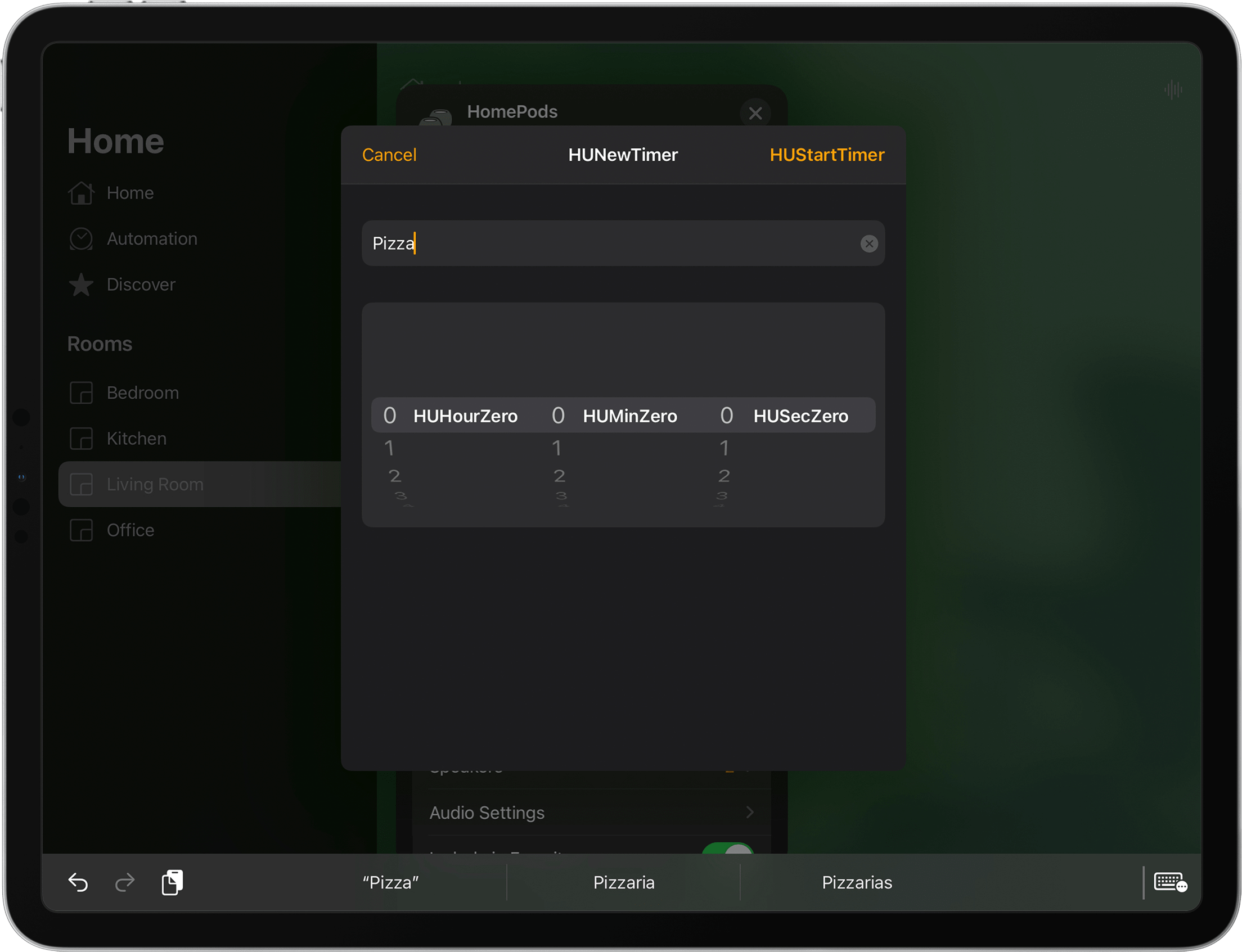This screenshot has width=1242, height=952.
Task: Expand Audio Settings chevron
Action: coord(749,813)
